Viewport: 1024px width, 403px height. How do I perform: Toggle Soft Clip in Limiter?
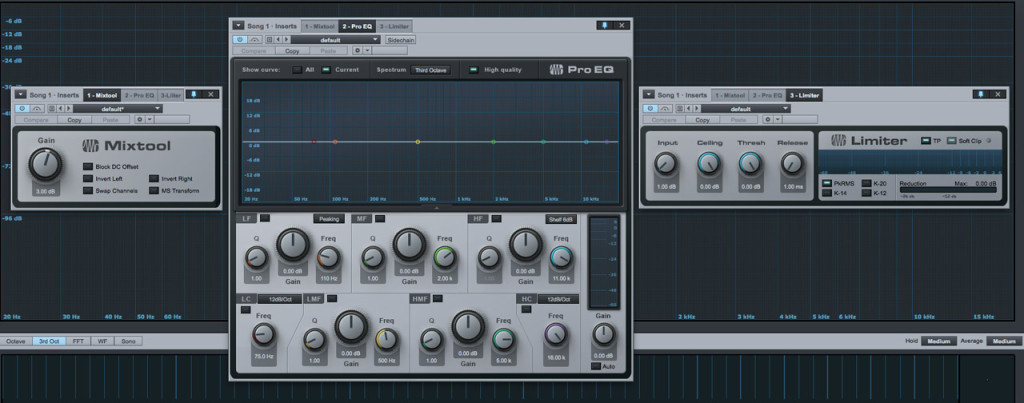[x=952, y=140]
